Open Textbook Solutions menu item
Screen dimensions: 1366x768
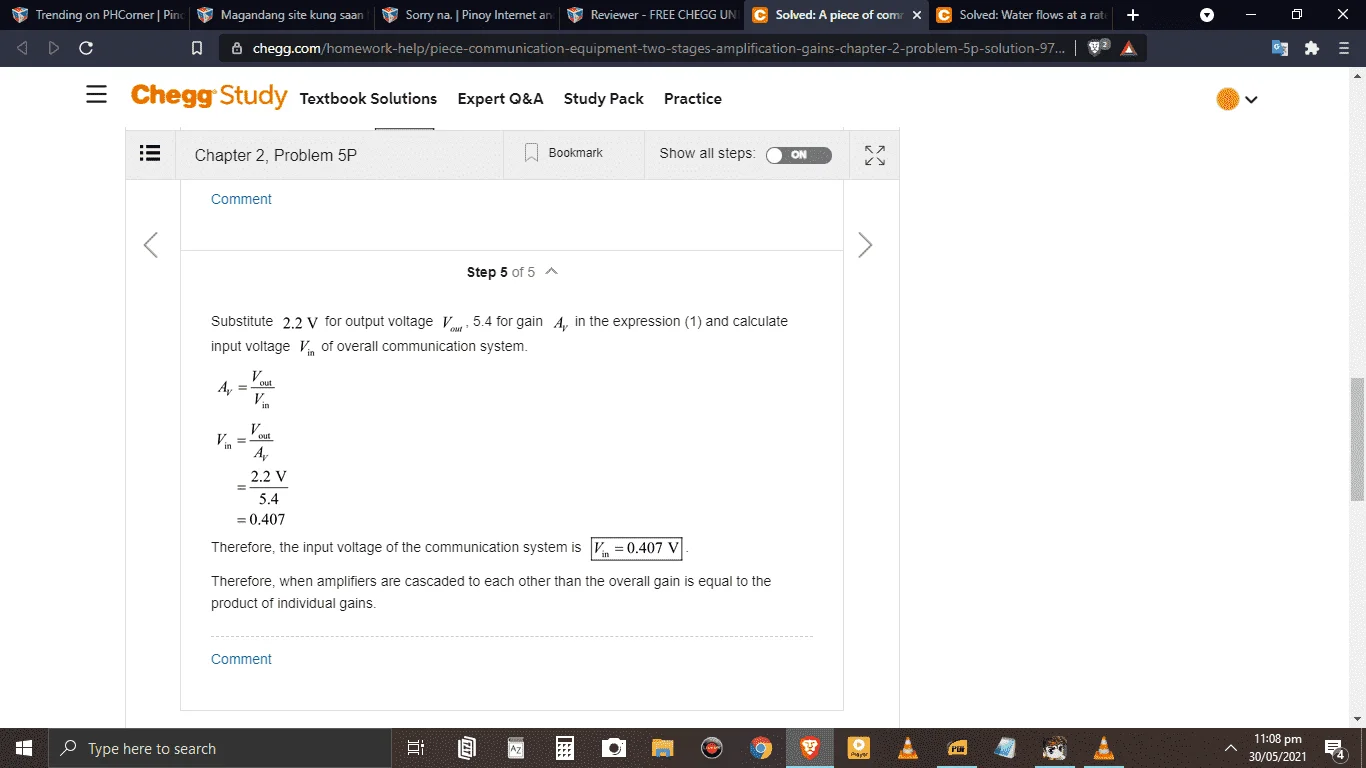click(368, 99)
